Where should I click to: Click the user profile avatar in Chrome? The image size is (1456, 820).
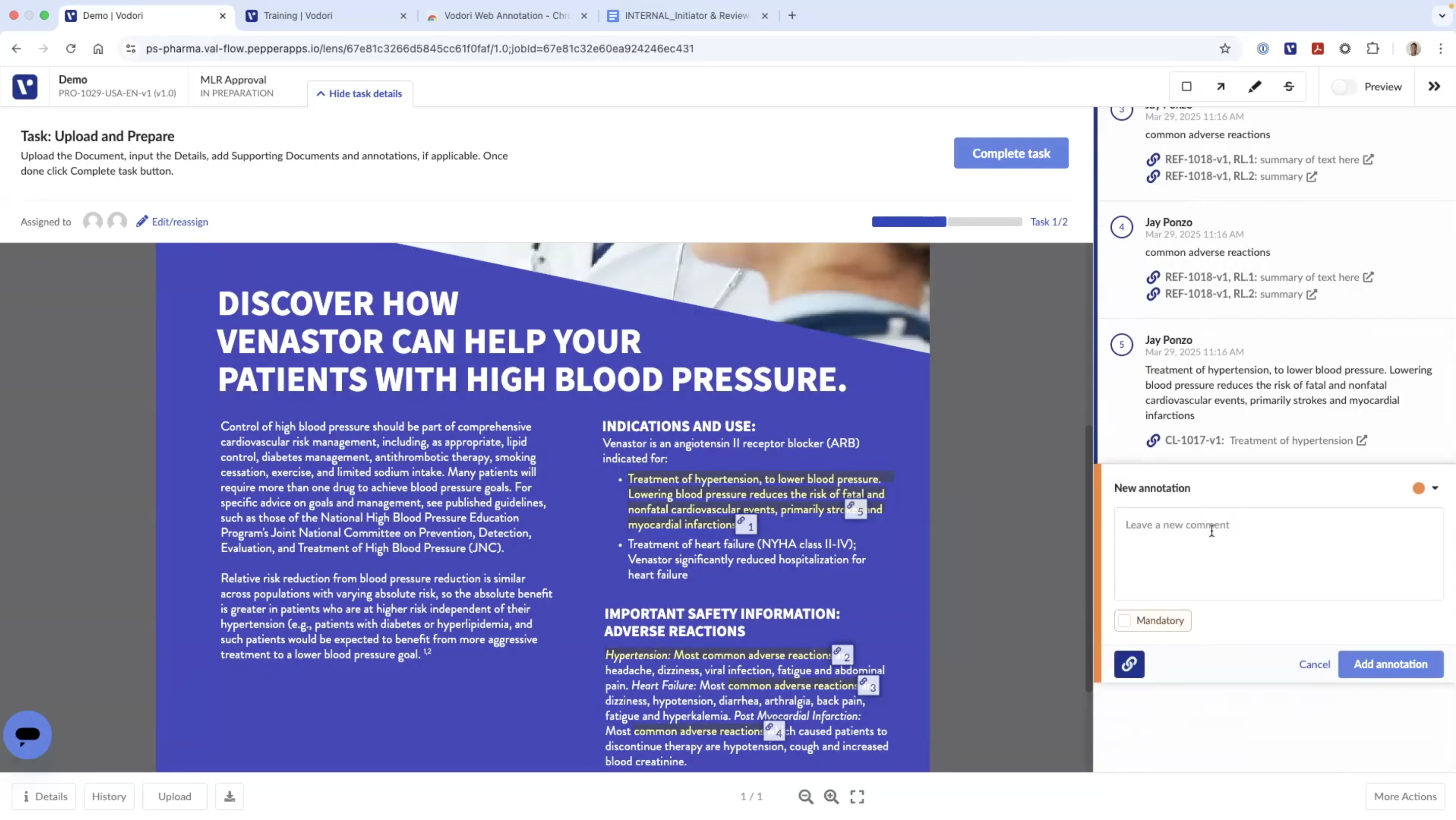coord(1413,49)
